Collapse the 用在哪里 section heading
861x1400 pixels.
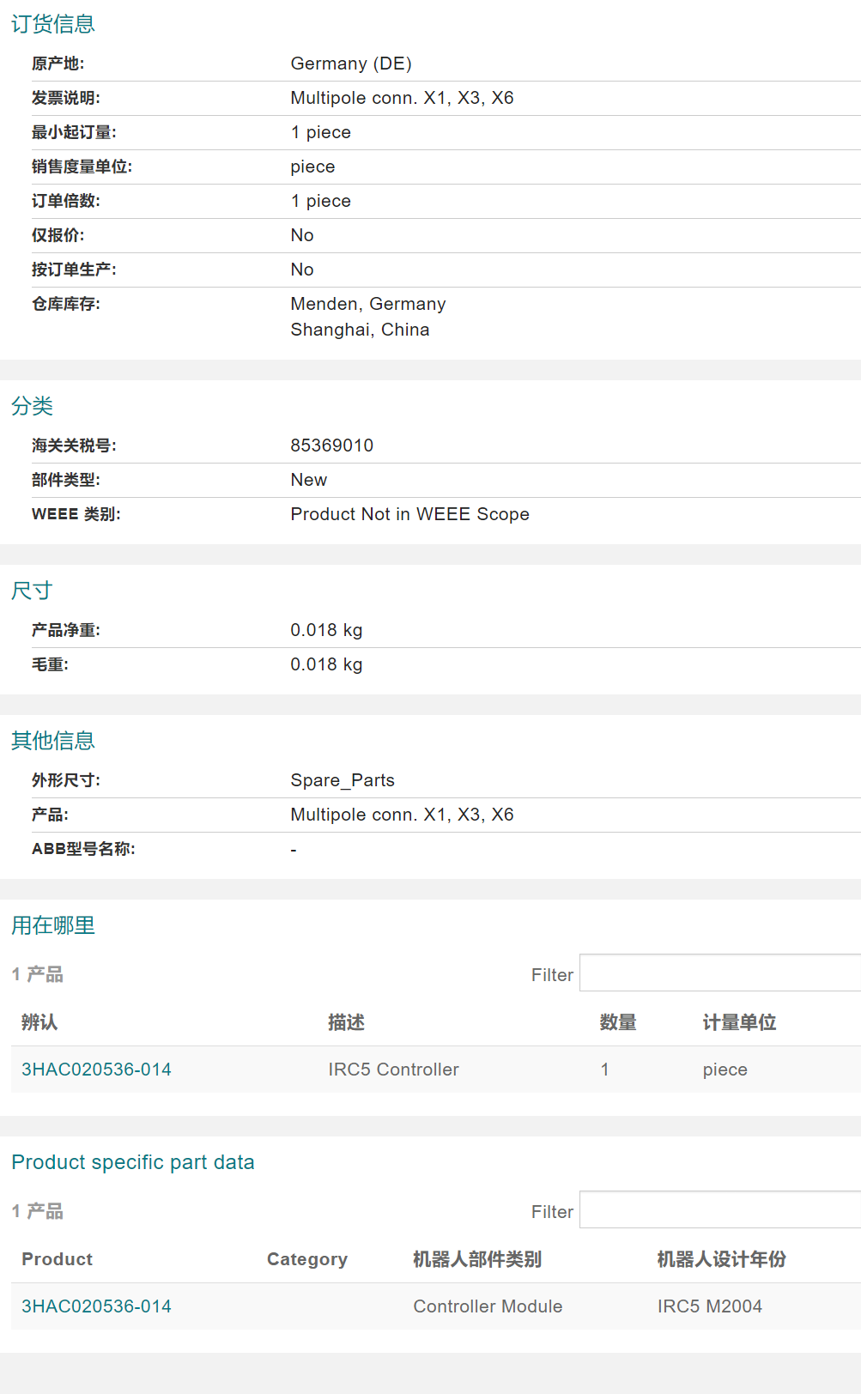point(53,925)
